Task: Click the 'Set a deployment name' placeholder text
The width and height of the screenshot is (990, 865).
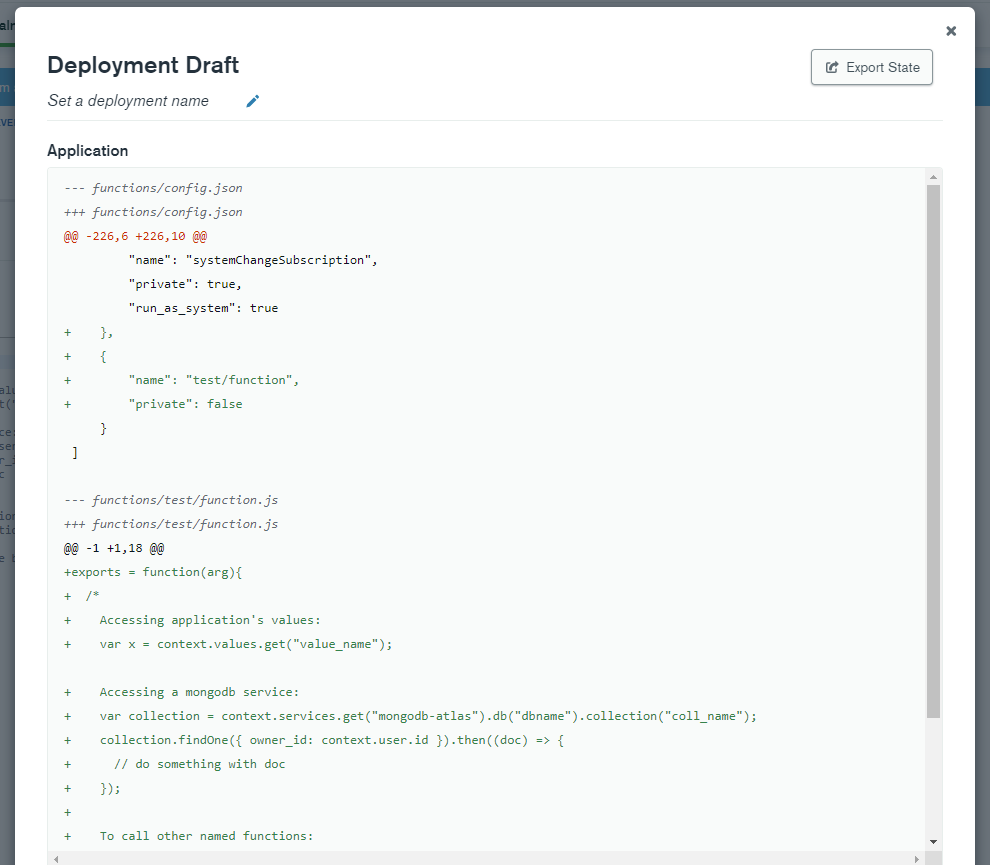Action: pyautogui.click(x=128, y=101)
